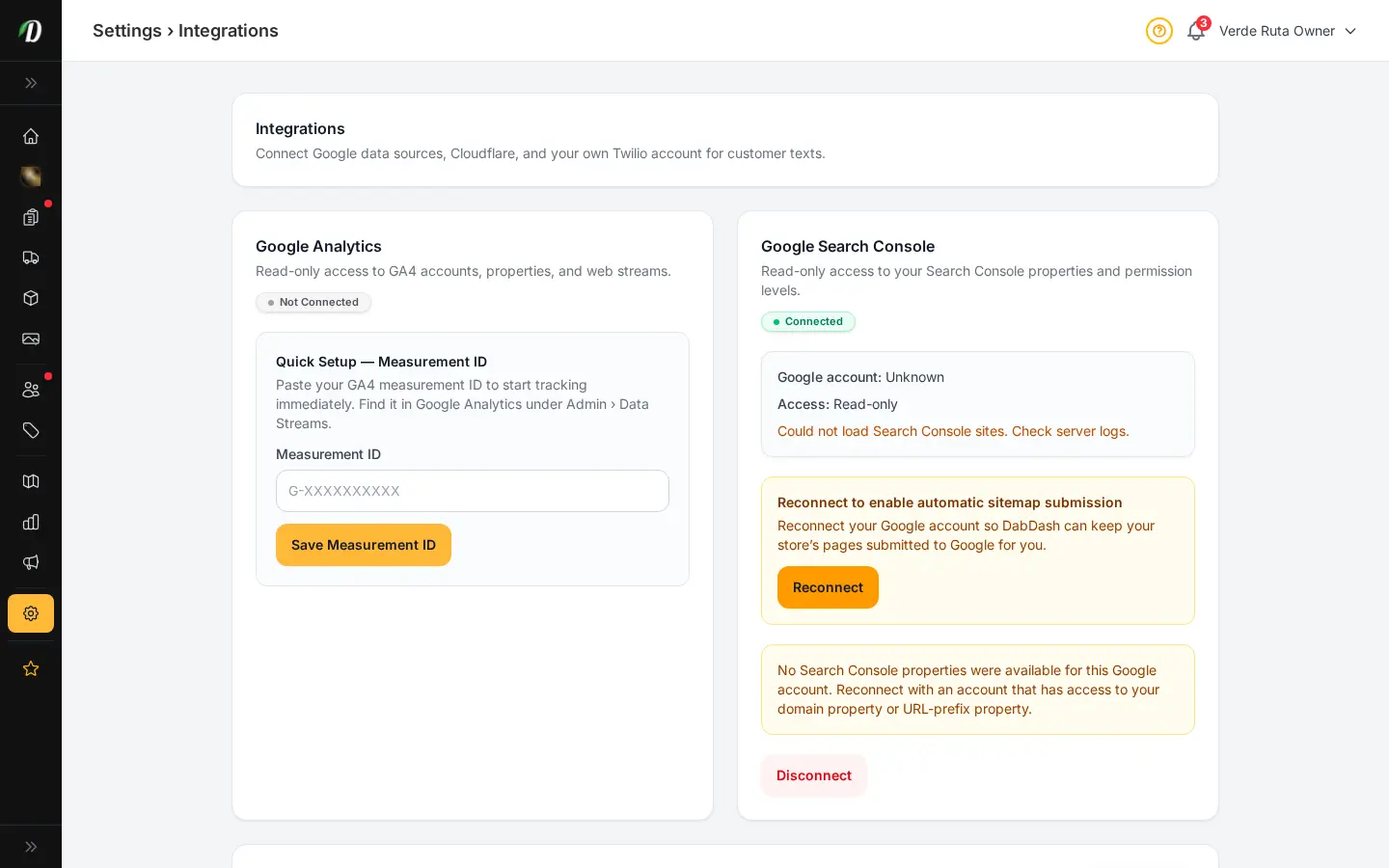Open the map icon in sidebar
1389x868 pixels.
tap(31, 481)
